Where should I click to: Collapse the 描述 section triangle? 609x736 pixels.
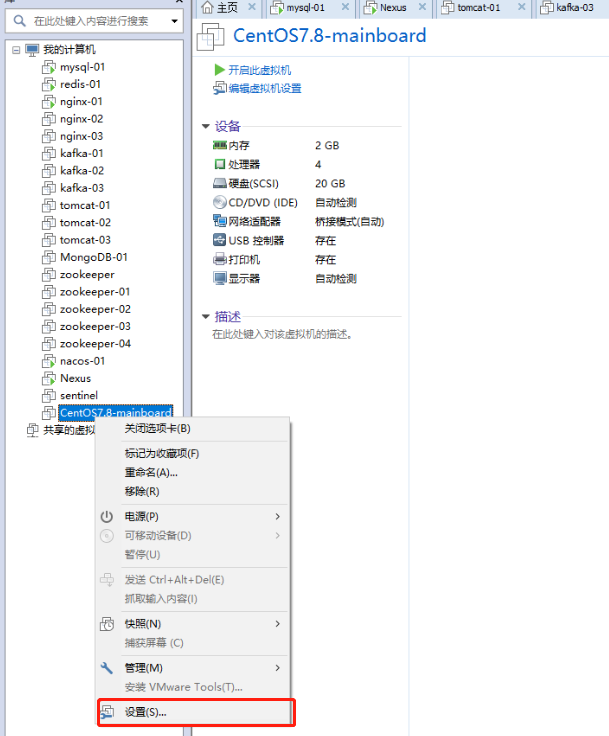[206, 317]
